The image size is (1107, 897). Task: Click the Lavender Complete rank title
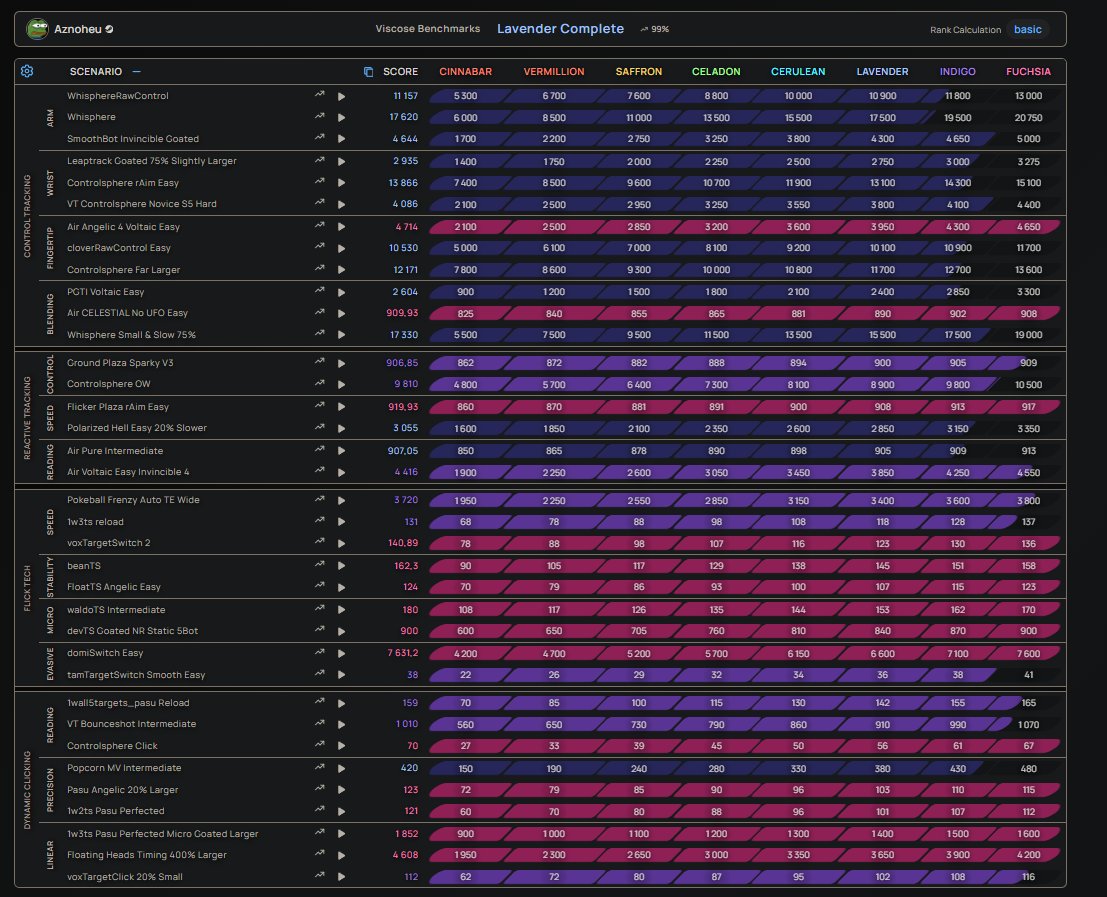[561, 29]
